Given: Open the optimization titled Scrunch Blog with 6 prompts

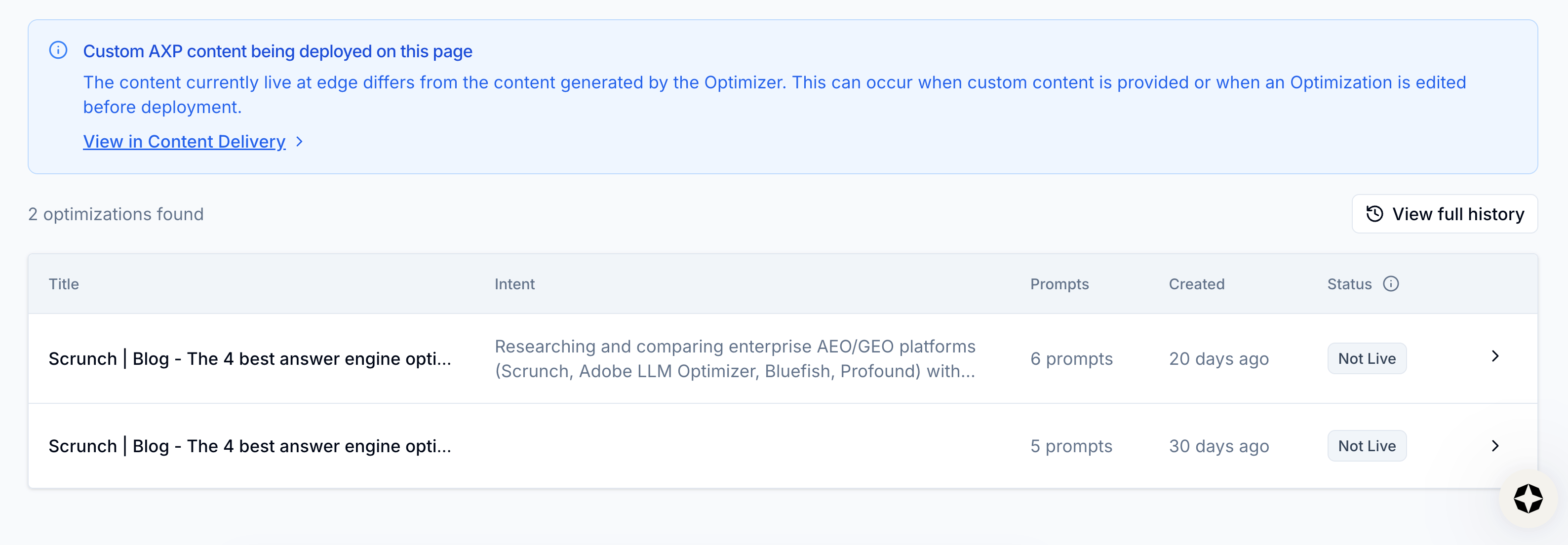Looking at the screenshot, I should [249, 359].
